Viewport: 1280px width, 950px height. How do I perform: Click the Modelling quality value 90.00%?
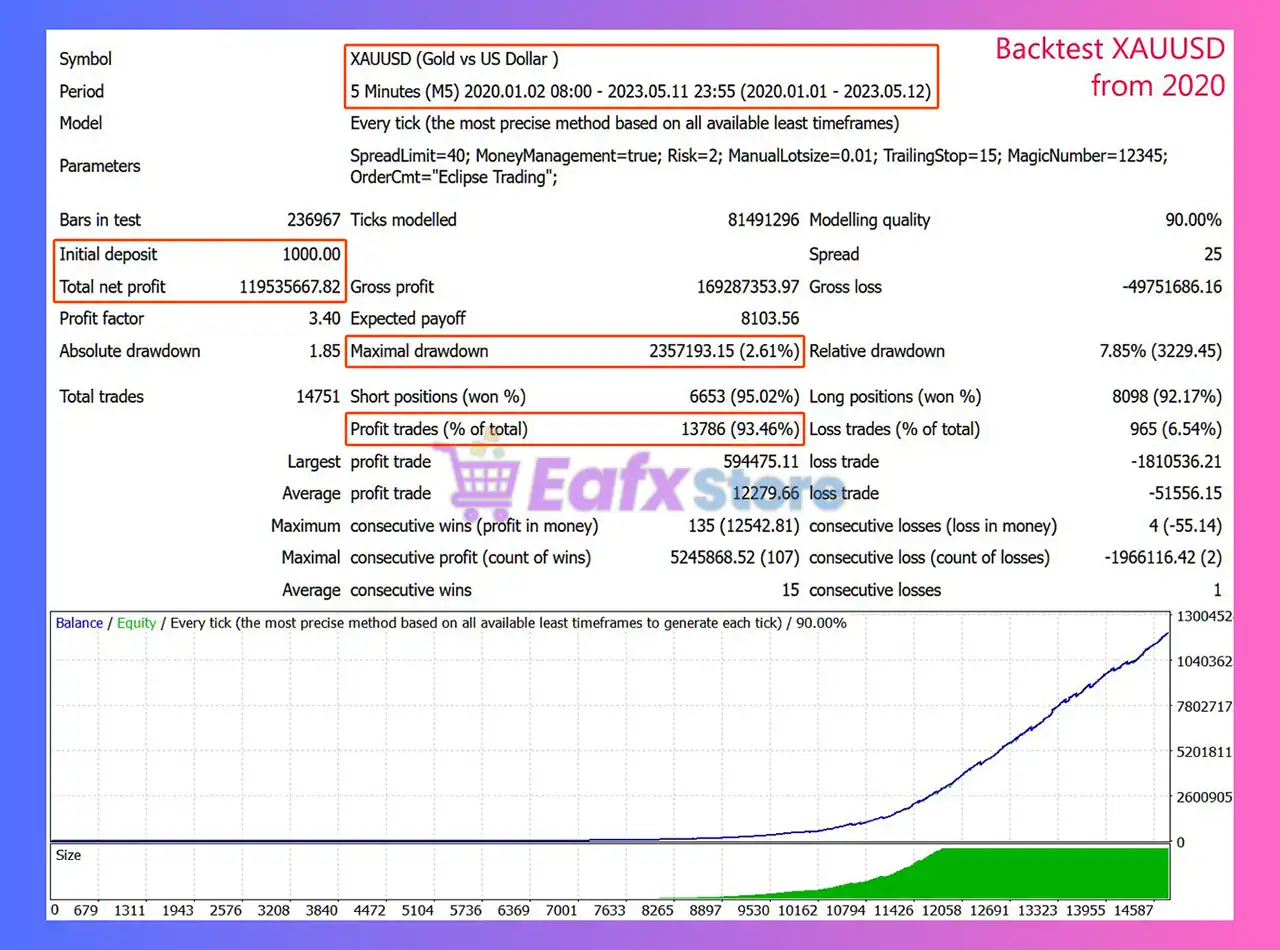point(1192,220)
